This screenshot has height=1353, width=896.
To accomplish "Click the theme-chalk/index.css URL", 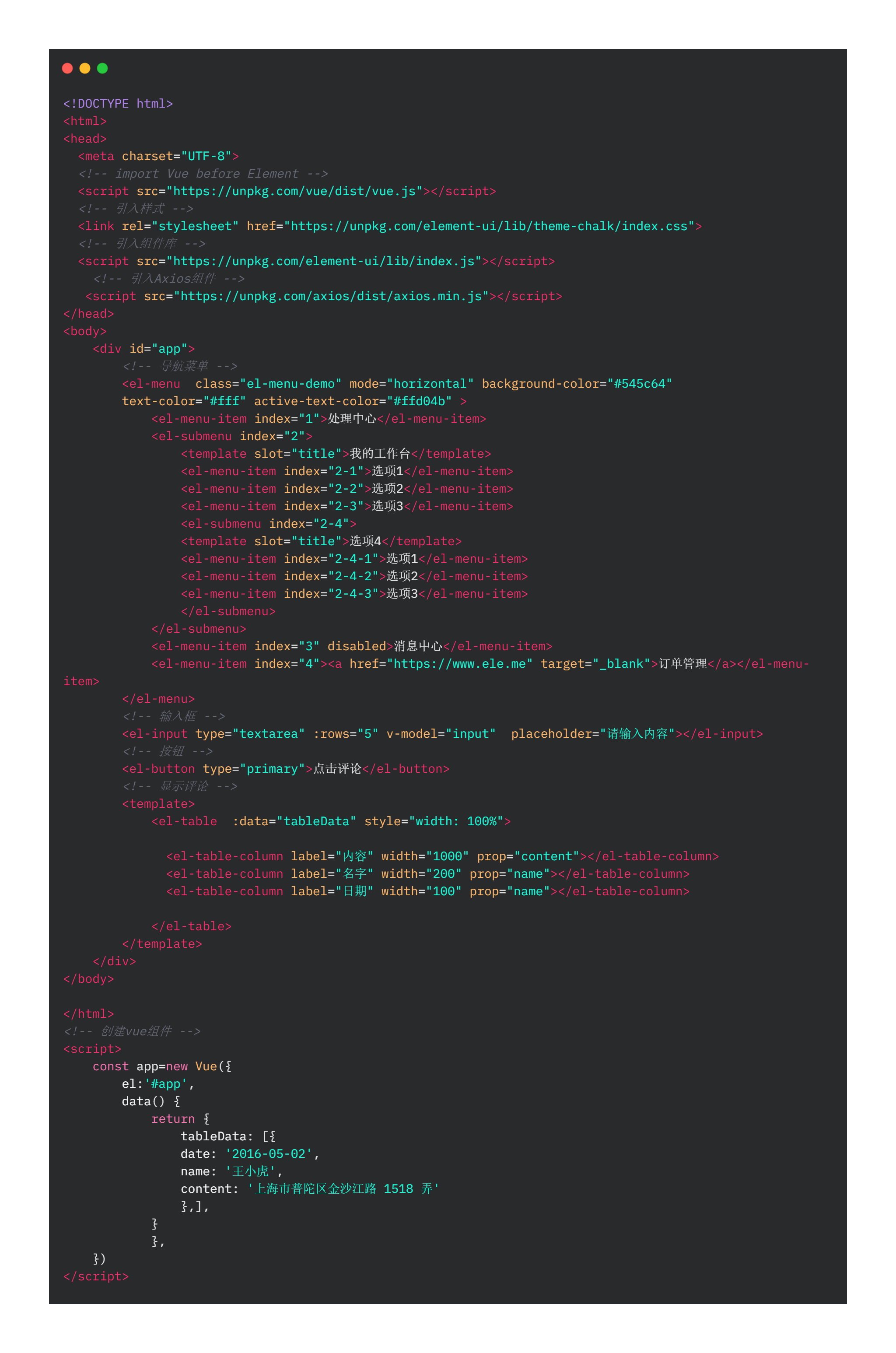I will [x=489, y=226].
